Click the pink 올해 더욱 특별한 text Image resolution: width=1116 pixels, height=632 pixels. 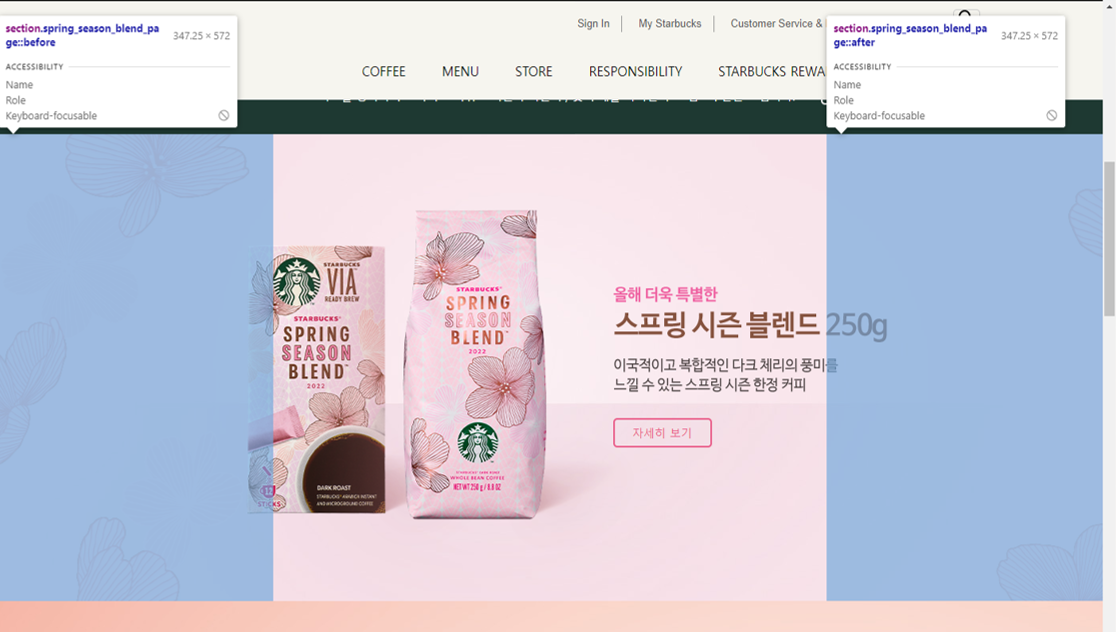pyautogui.click(x=665, y=294)
